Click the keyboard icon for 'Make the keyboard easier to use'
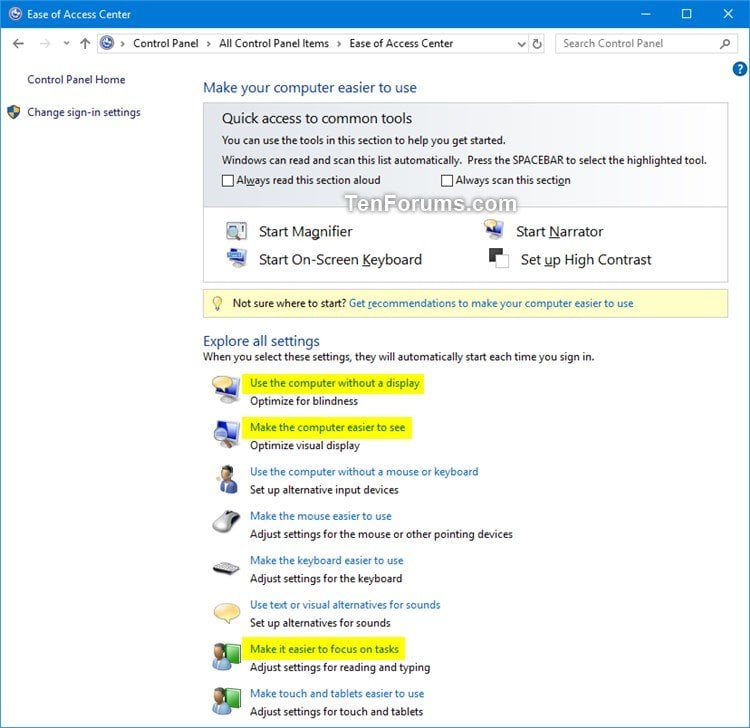This screenshot has height=728, width=750. point(226,568)
